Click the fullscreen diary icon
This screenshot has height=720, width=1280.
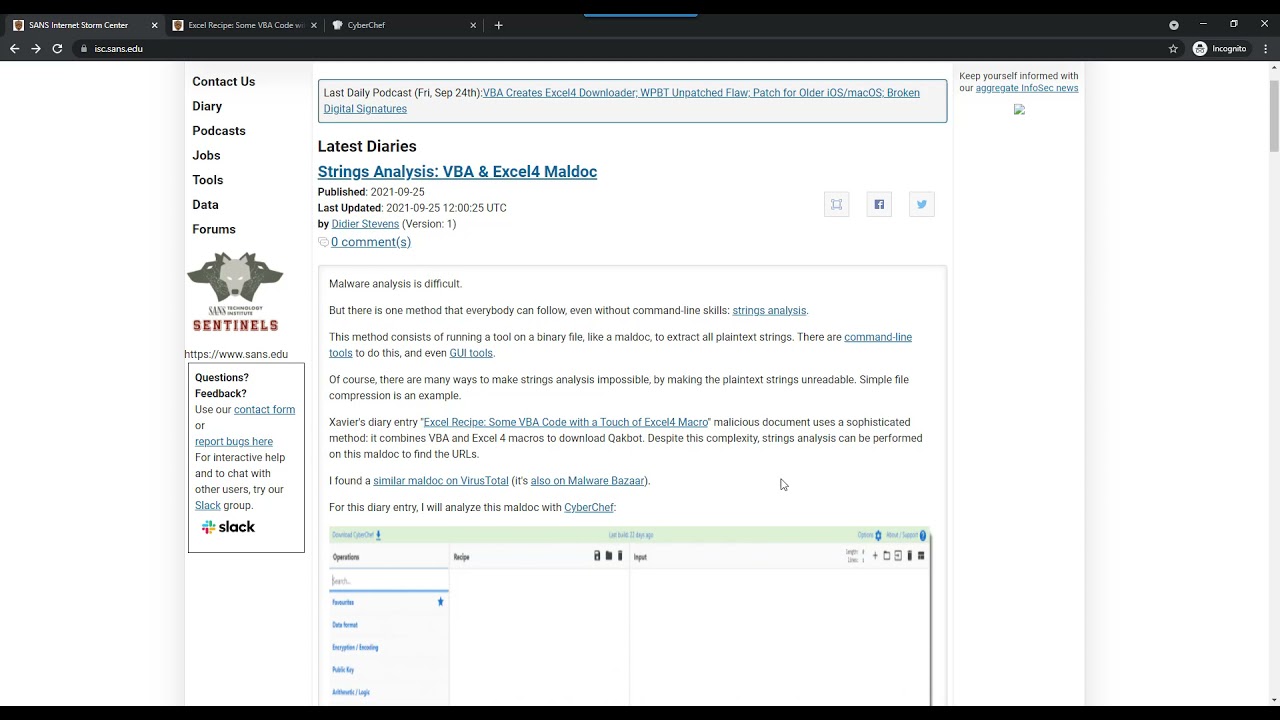point(836,204)
